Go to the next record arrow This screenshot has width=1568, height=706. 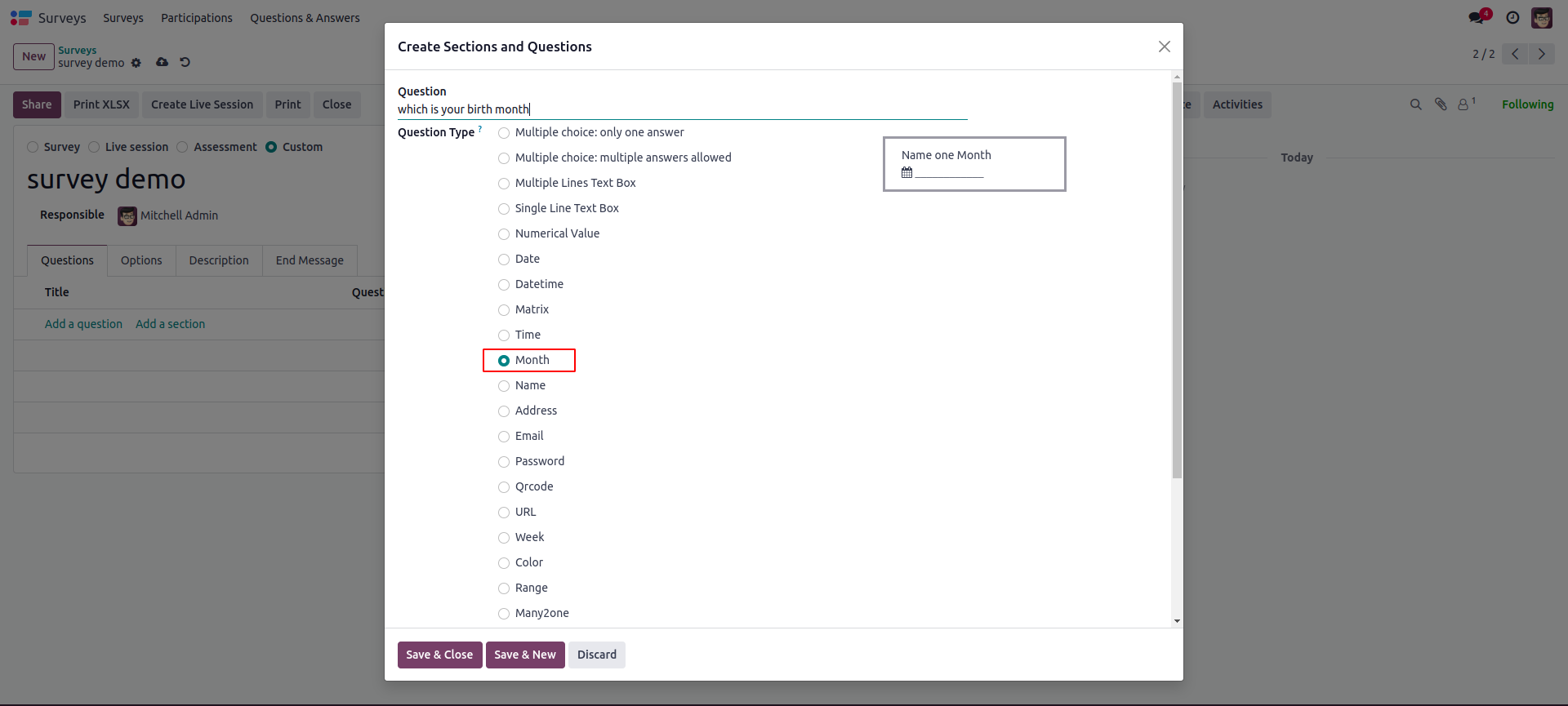tap(1541, 54)
